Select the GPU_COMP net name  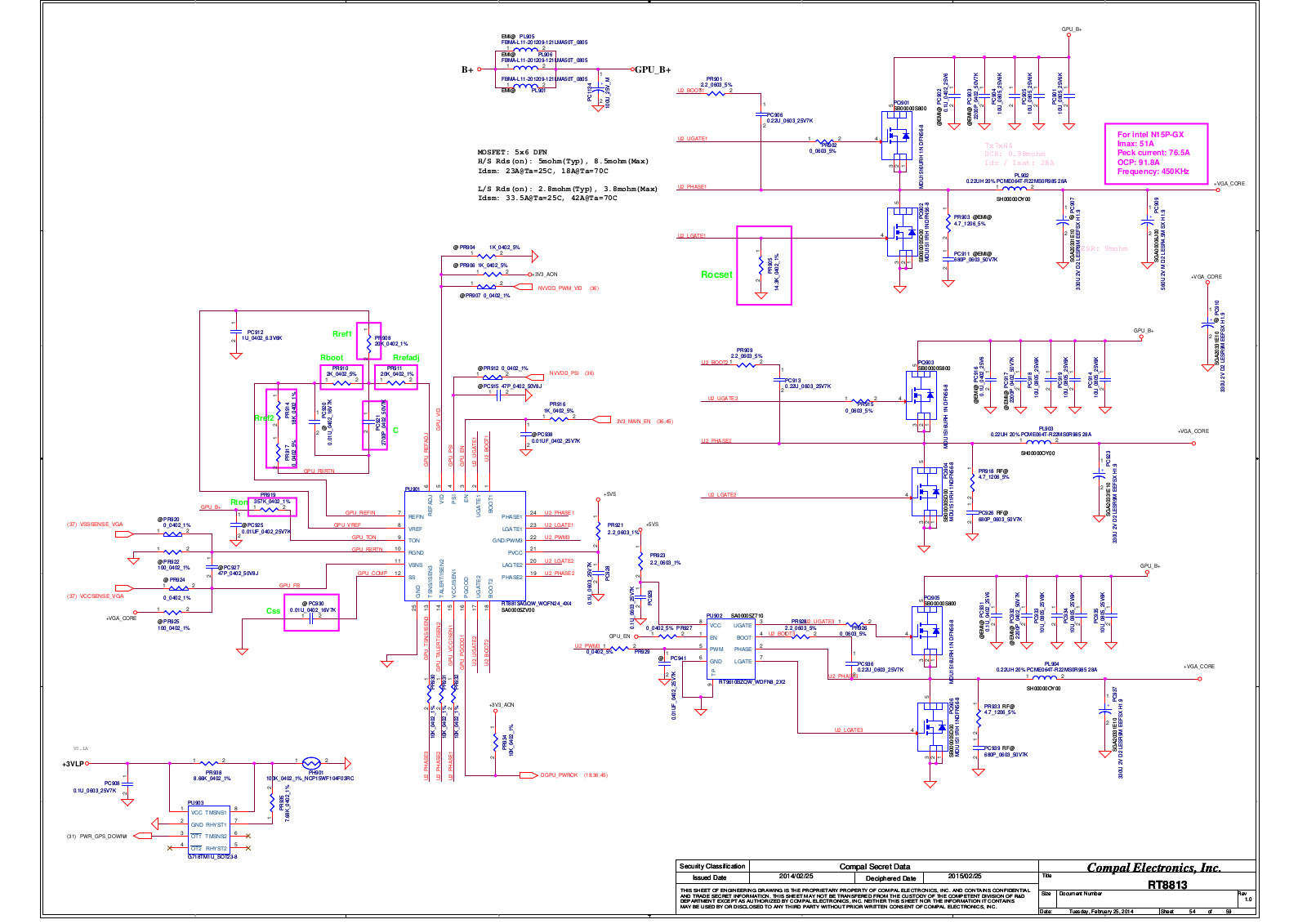[x=372, y=573]
